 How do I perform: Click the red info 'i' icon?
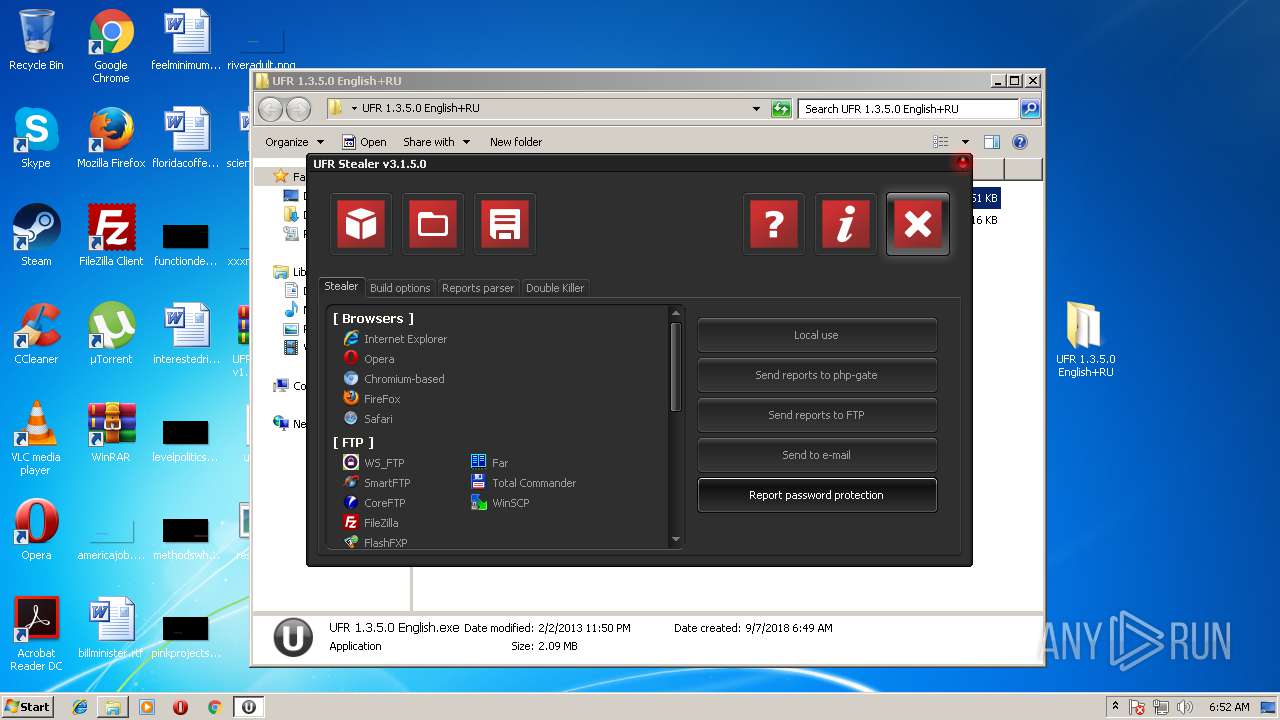[845, 224]
